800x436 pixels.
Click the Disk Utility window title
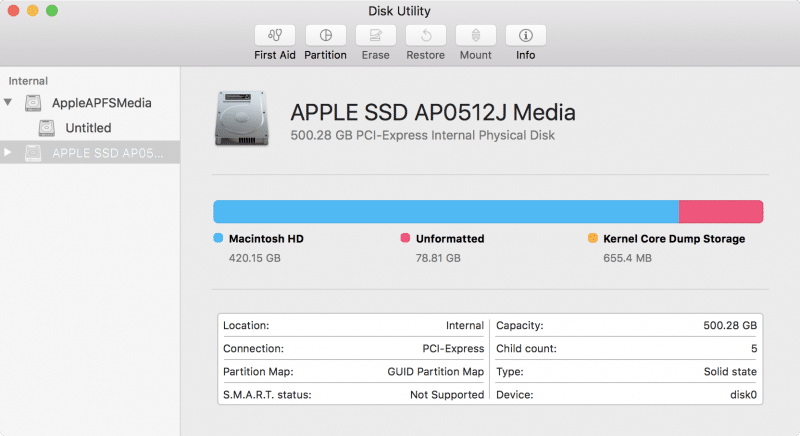click(x=399, y=11)
